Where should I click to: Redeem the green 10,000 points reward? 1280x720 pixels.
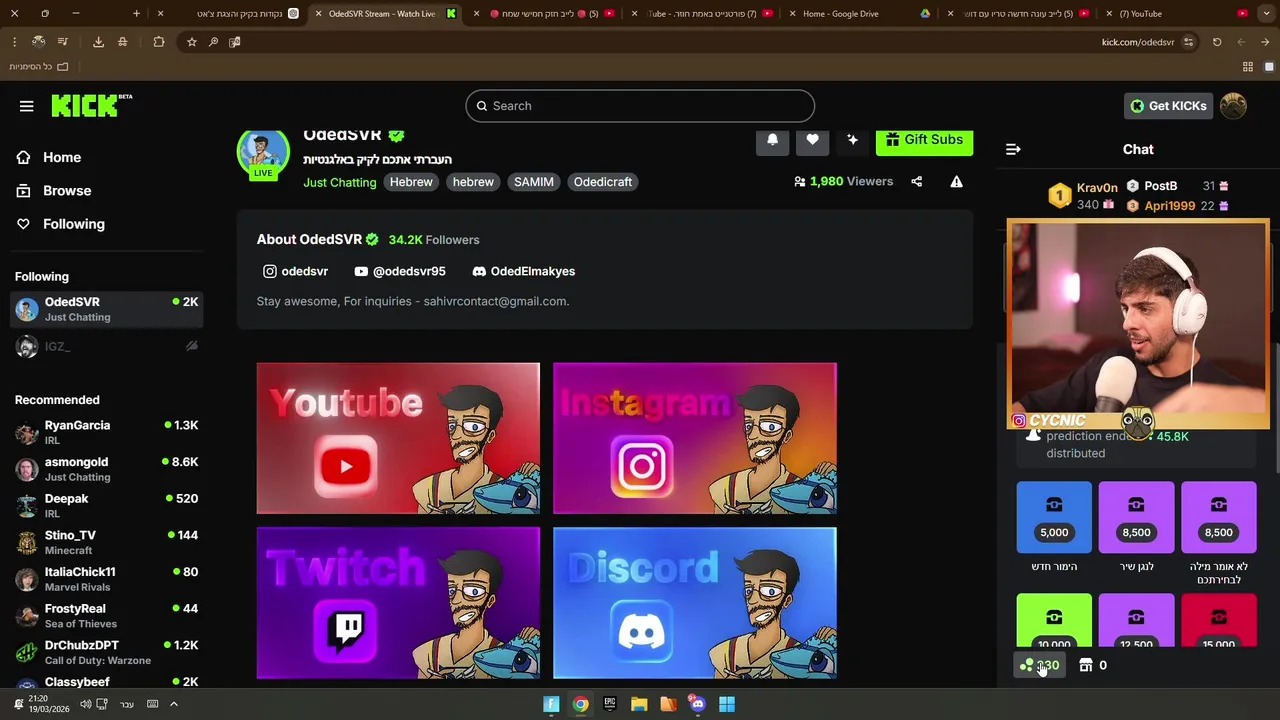coord(1054,621)
